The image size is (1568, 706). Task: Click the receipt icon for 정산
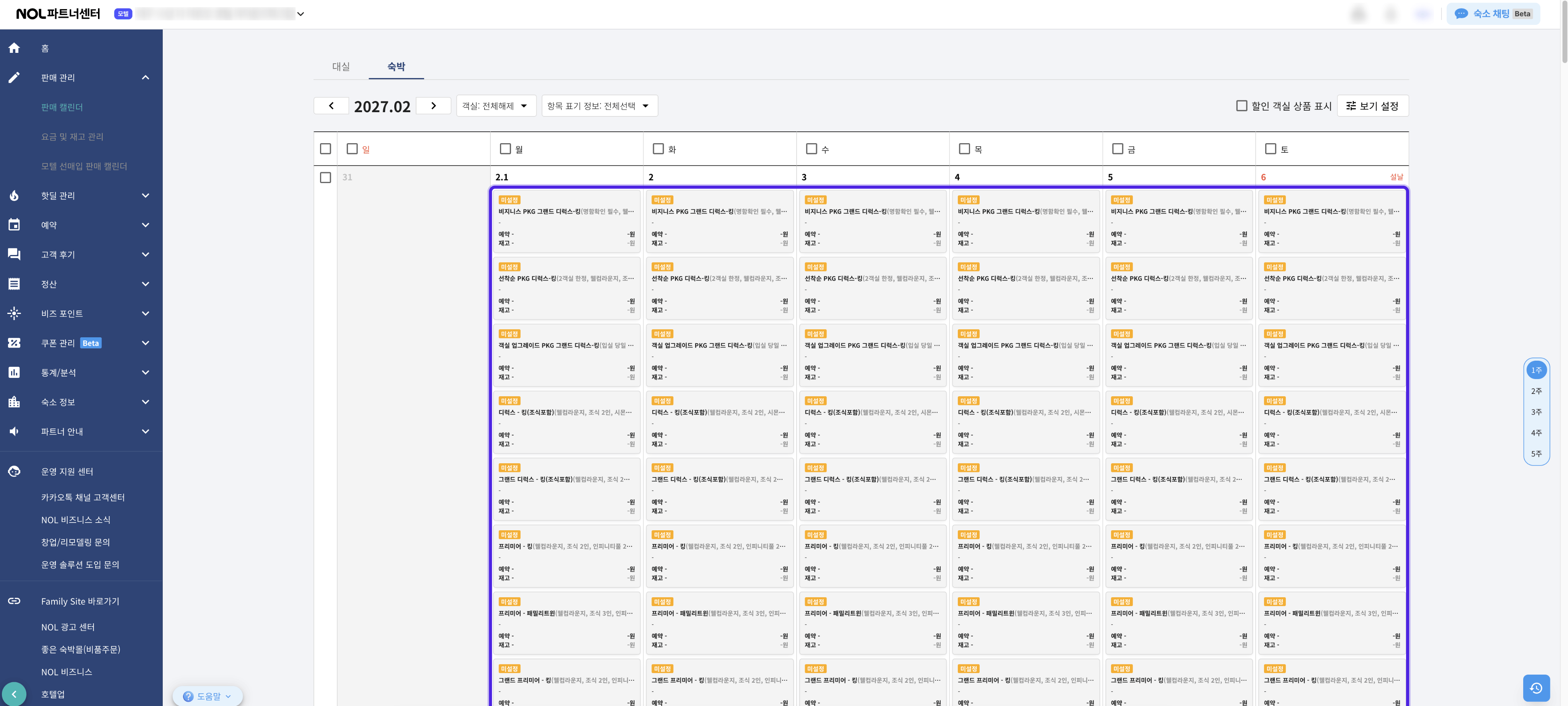point(14,284)
